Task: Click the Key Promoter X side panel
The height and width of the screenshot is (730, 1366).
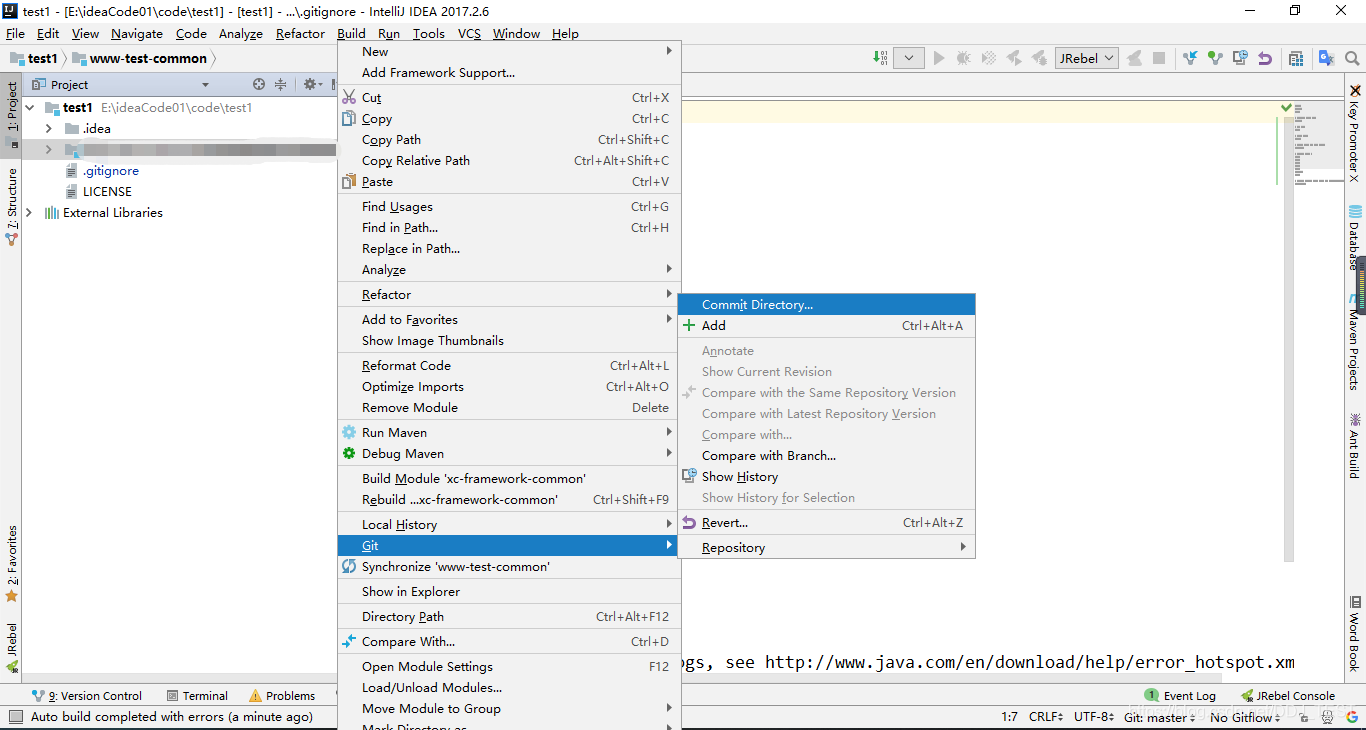Action: coord(1355,134)
